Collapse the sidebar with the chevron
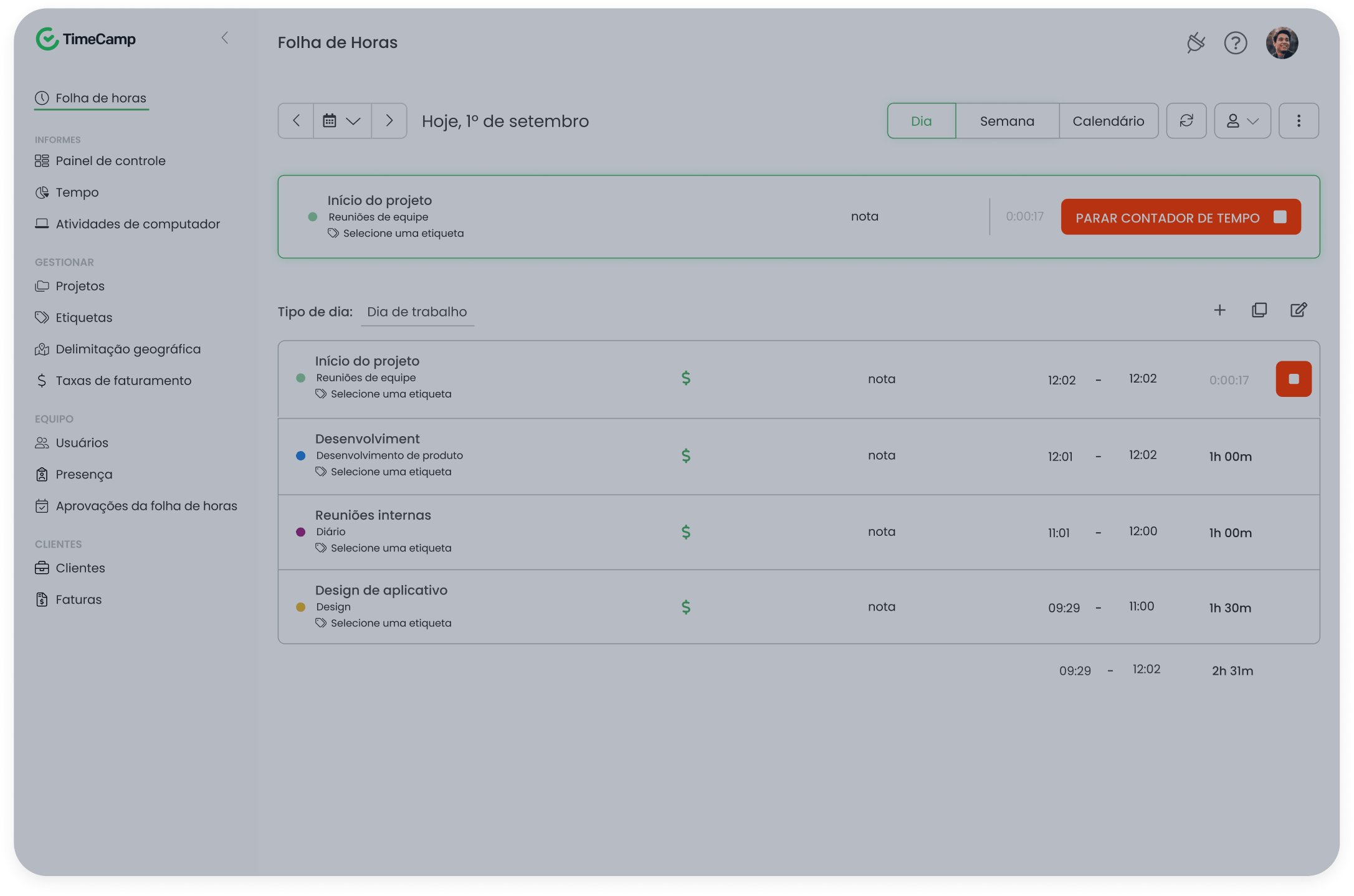Viewport: 1354px width, 896px height. [x=225, y=38]
